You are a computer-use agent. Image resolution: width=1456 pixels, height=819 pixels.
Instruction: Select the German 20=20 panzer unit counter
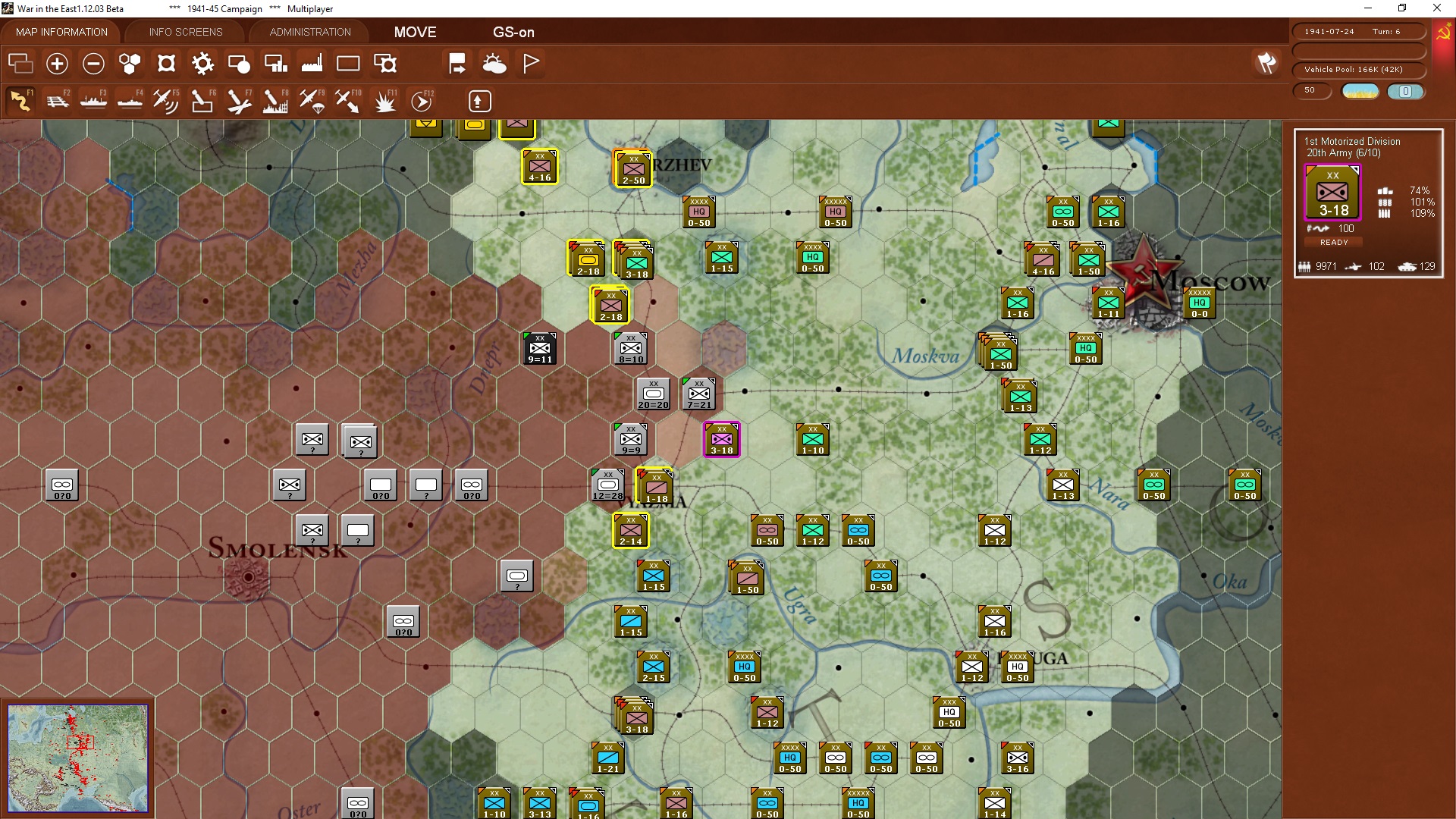coord(653,394)
